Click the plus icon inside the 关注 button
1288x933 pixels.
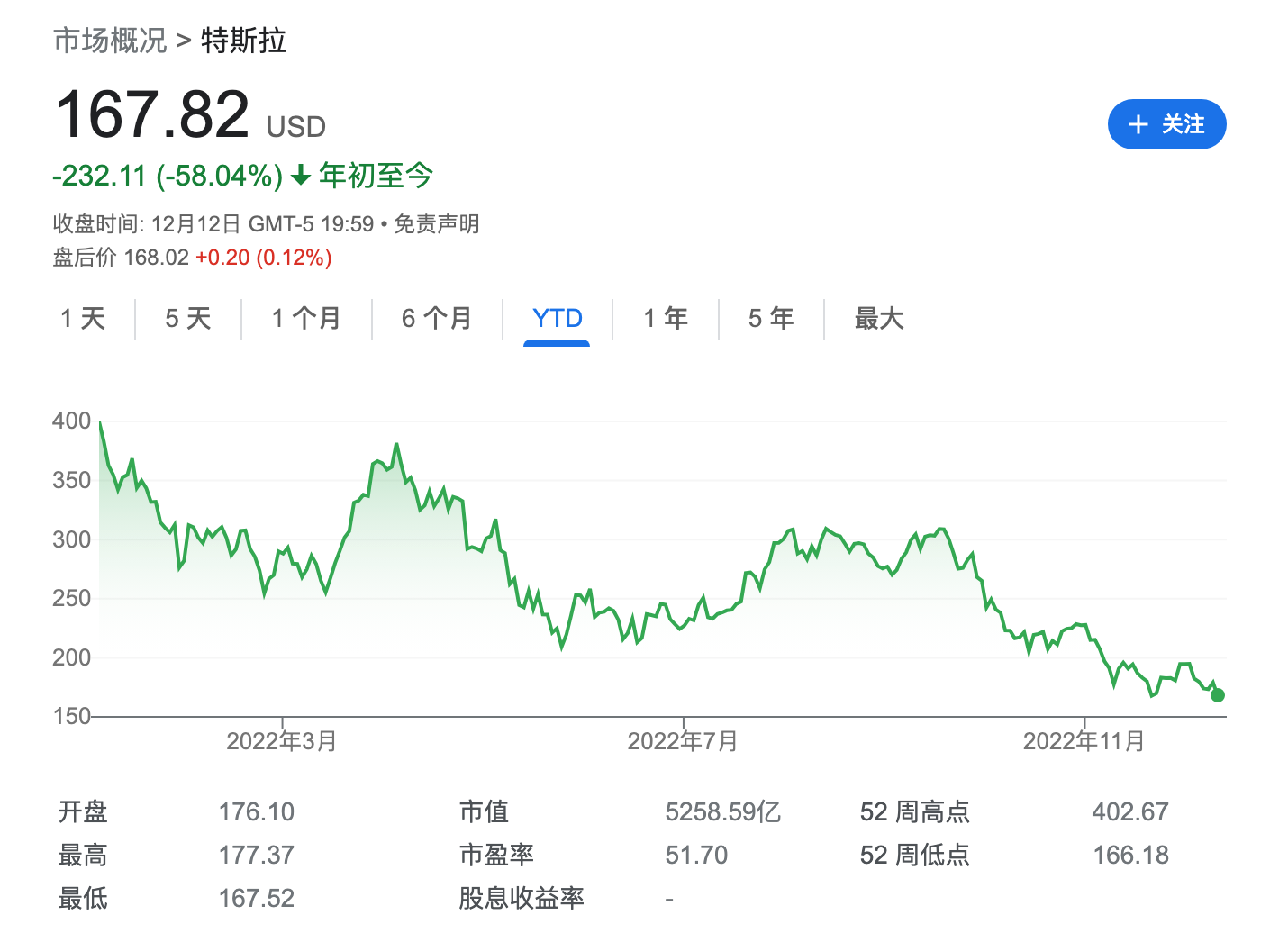(x=1137, y=124)
